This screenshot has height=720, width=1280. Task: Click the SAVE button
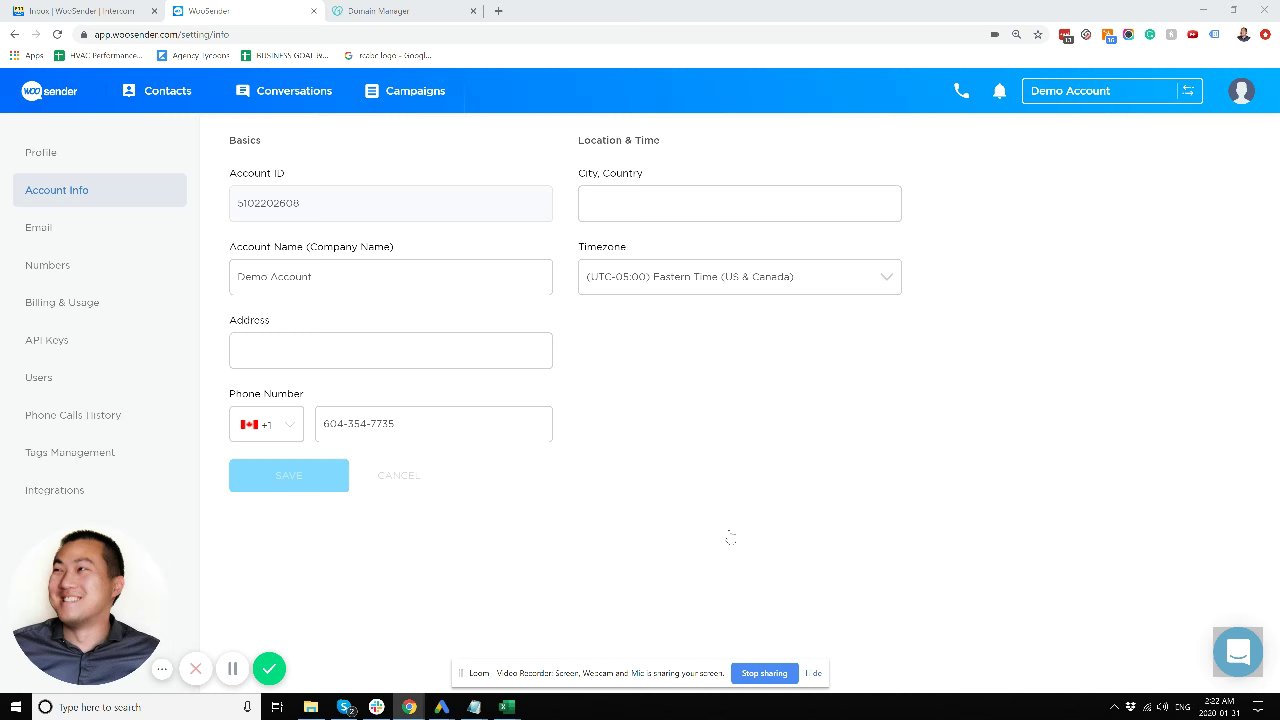[289, 475]
